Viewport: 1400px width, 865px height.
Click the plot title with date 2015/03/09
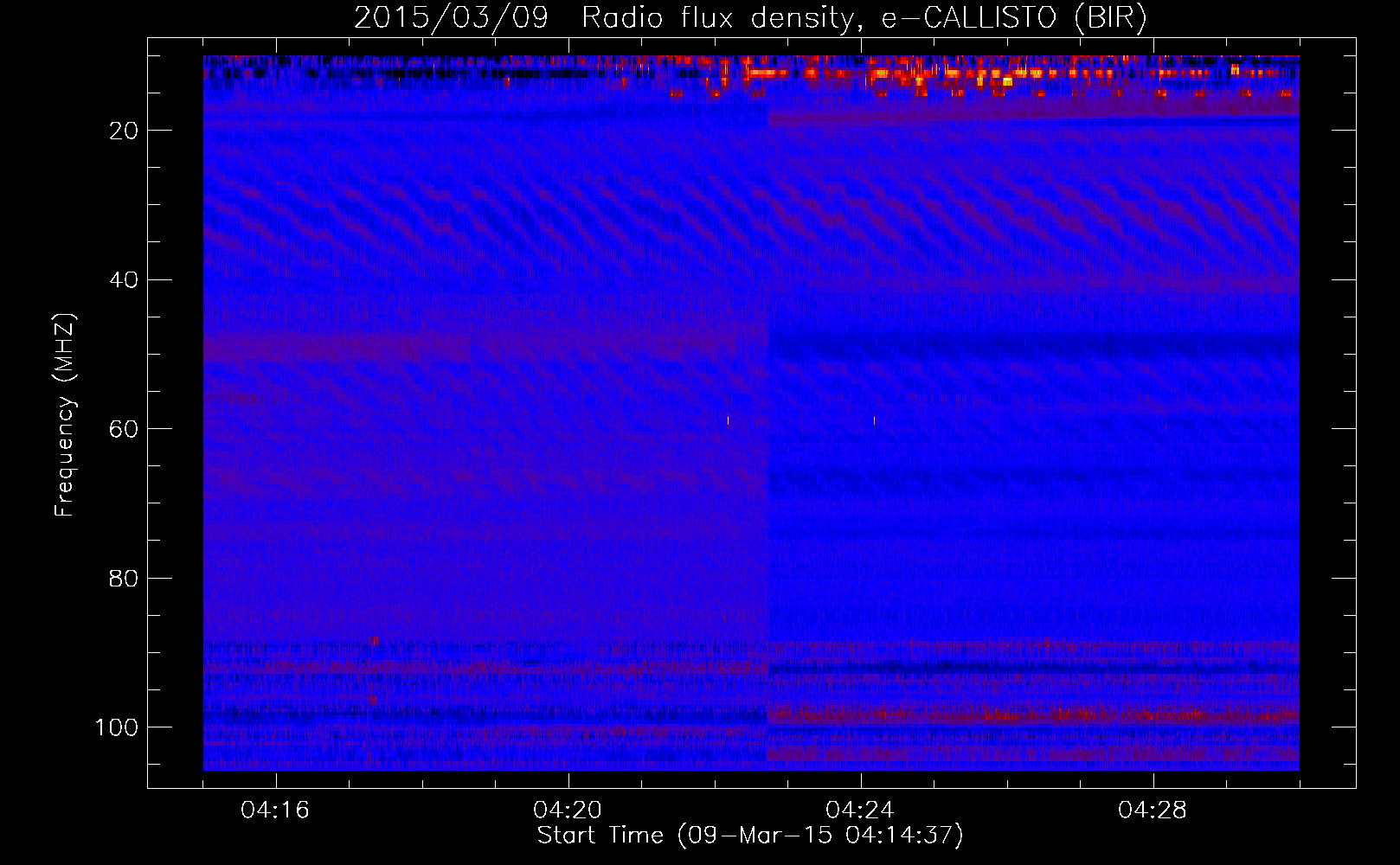pyautogui.click(x=750, y=17)
